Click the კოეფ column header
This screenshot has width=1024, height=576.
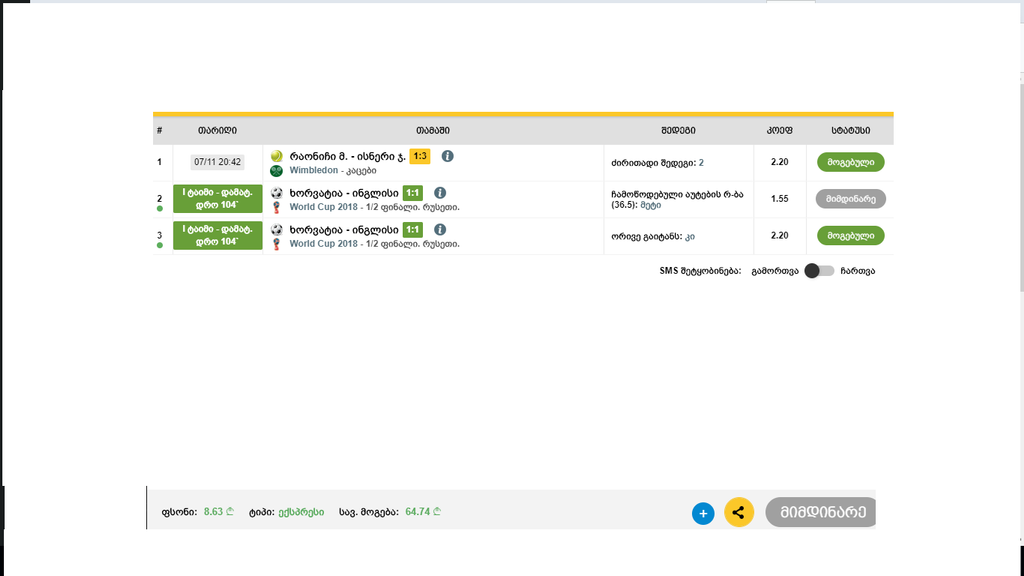pyautogui.click(x=779, y=131)
